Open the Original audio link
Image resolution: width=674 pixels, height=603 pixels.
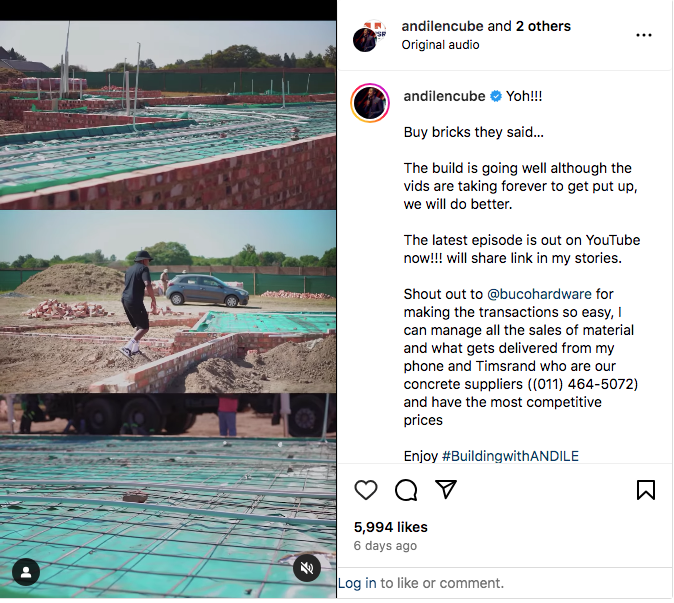[440, 45]
